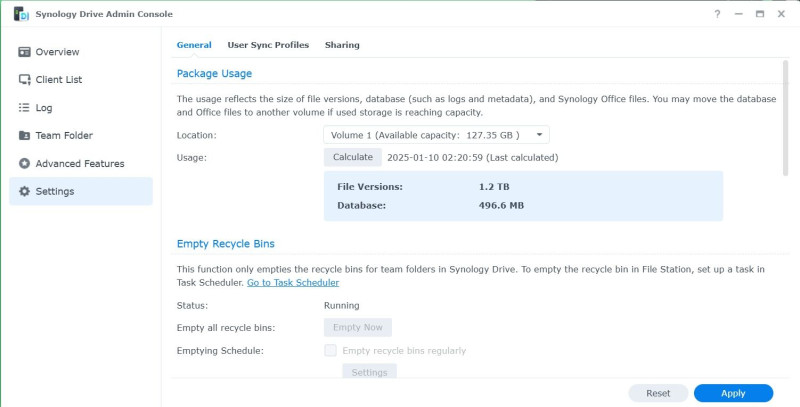Click the Client List monitor icon
This screenshot has height=407, width=800.
pyautogui.click(x=24, y=80)
